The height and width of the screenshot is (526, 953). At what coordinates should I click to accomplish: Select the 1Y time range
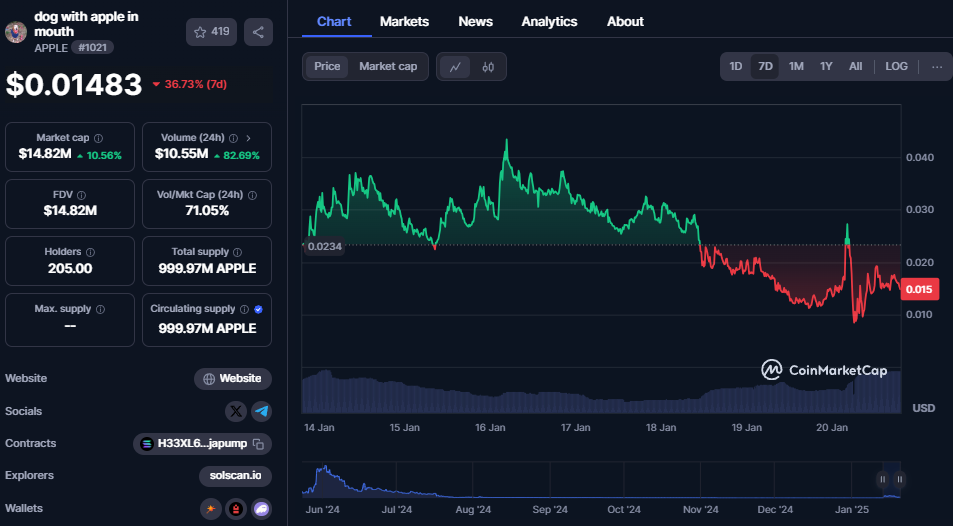coord(826,66)
